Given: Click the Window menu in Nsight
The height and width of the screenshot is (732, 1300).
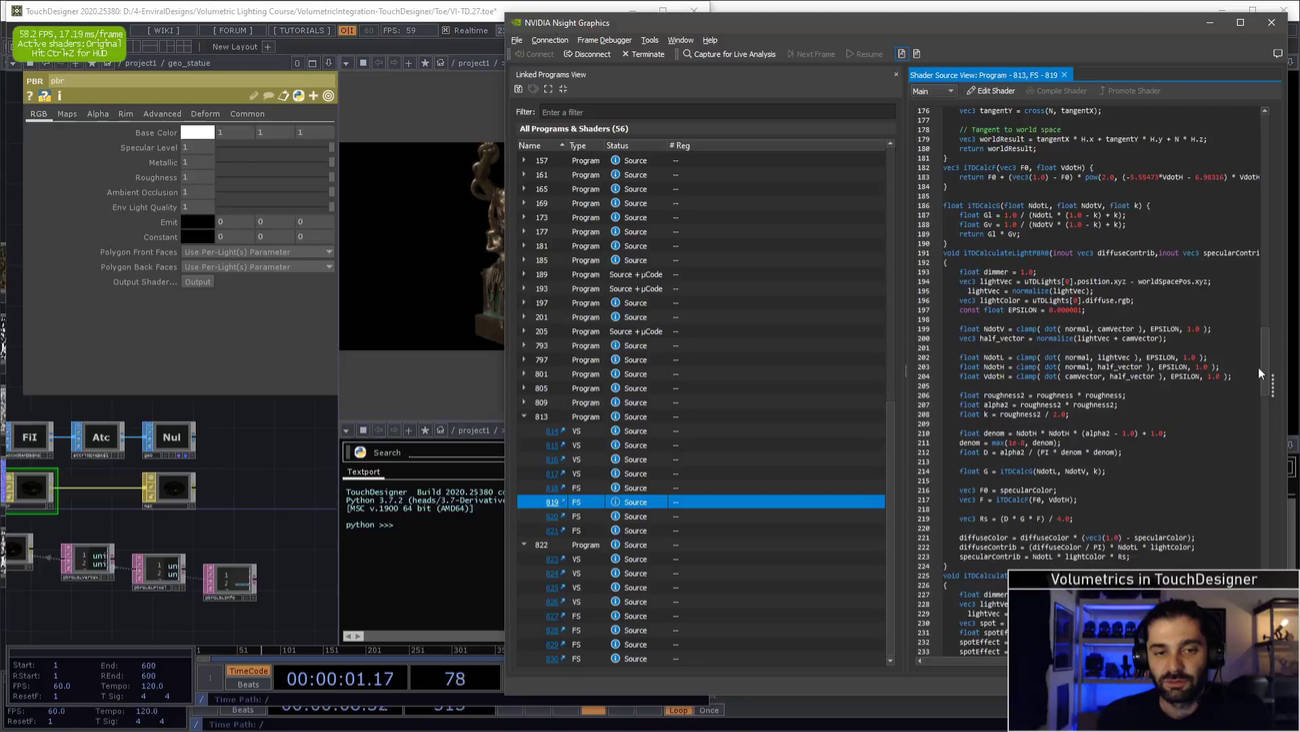Looking at the screenshot, I should click(x=680, y=40).
